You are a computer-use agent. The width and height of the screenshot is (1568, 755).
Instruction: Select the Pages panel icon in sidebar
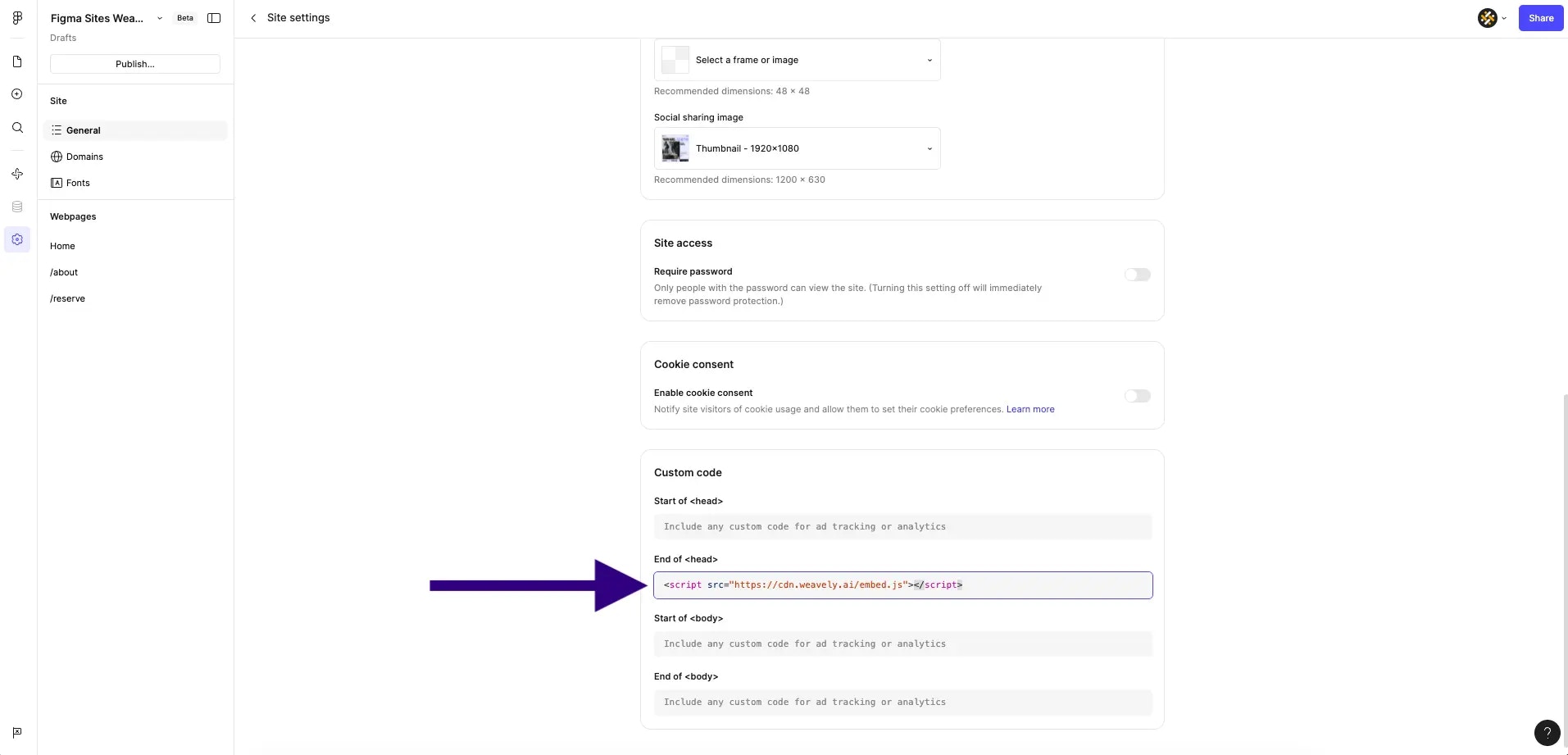(16, 61)
